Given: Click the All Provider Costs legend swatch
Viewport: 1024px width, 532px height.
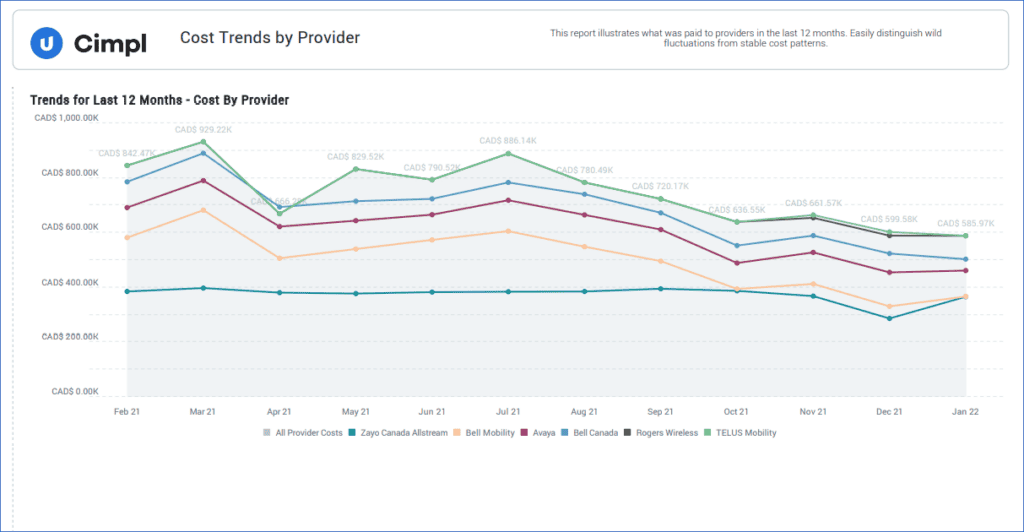Looking at the screenshot, I should (x=266, y=433).
